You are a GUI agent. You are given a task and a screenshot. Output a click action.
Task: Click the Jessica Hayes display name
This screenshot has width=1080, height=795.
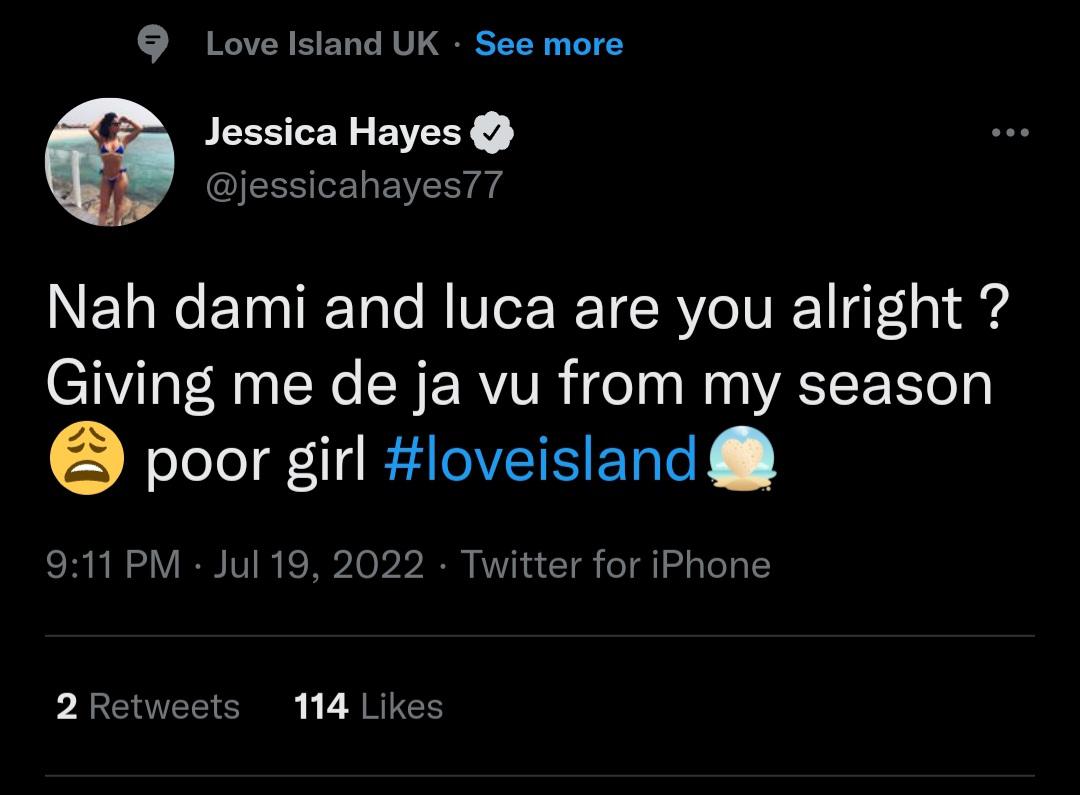333,132
